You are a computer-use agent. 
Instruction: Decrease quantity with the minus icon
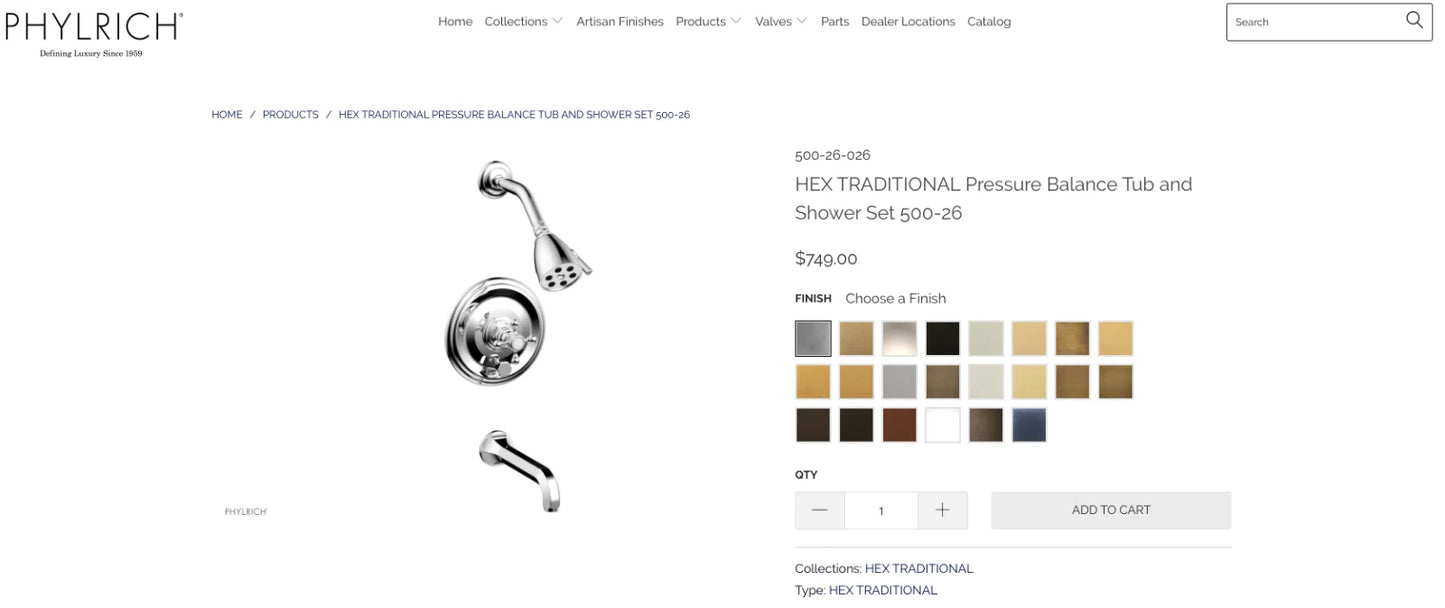[x=820, y=510]
